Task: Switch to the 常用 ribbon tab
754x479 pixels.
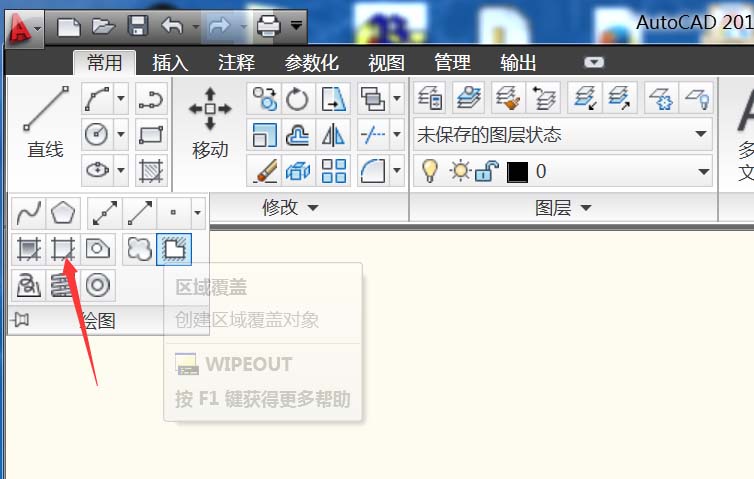Action: [104, 63]
